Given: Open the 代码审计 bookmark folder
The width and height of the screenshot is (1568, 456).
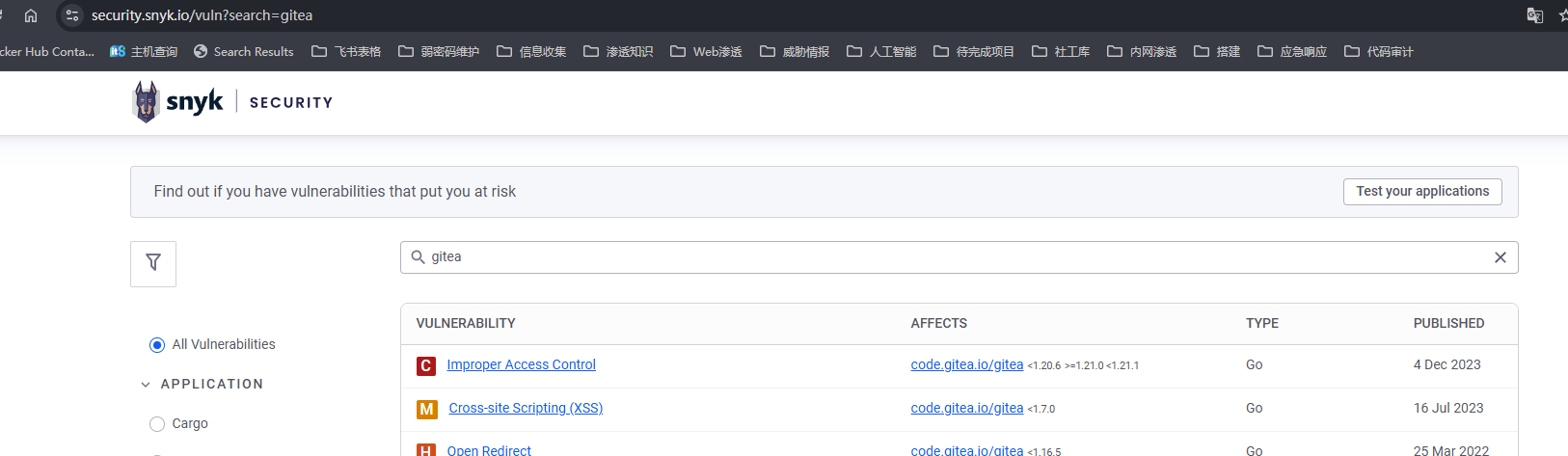Looking at the screenshot, I should pos(1379,51).
